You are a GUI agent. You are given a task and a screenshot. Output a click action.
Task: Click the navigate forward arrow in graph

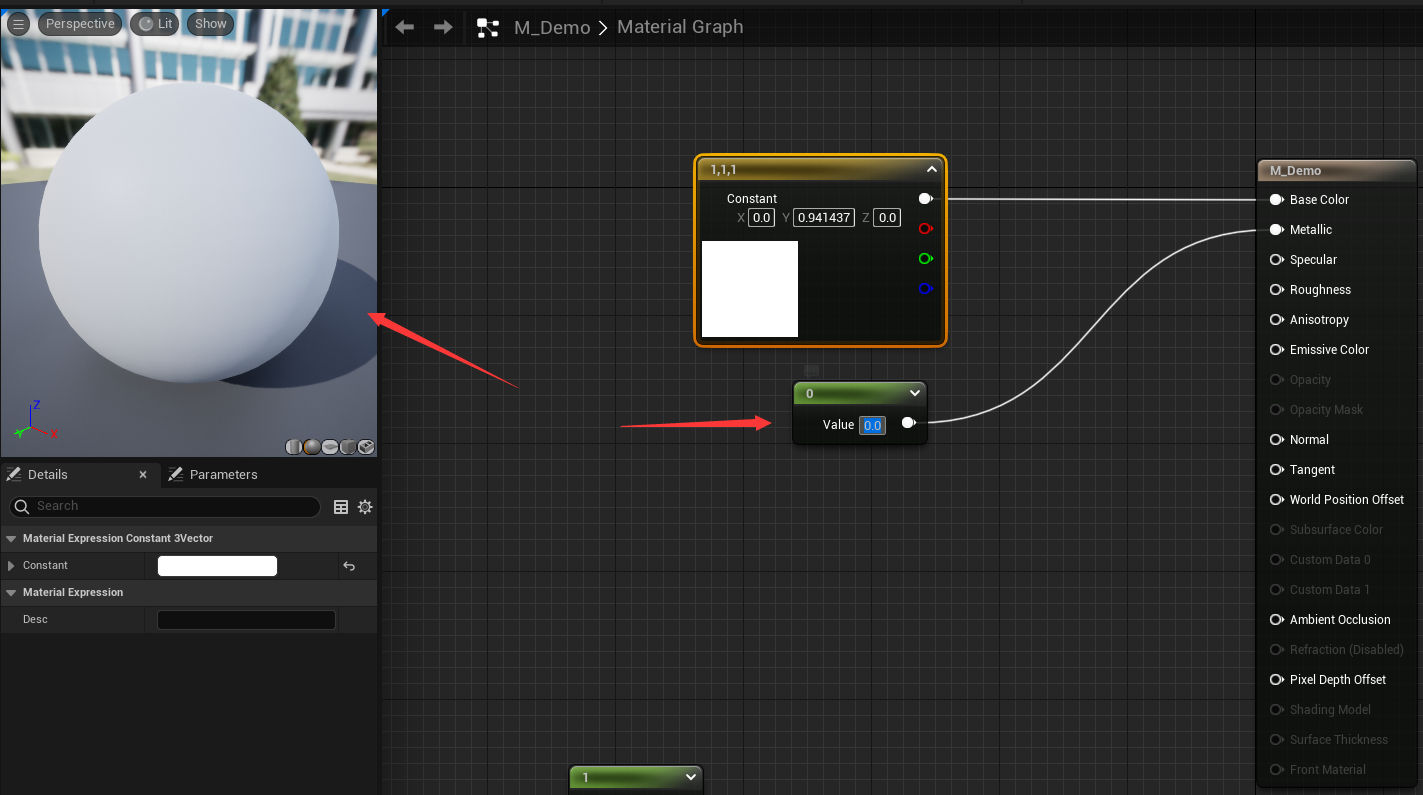(x=443, y=27)
